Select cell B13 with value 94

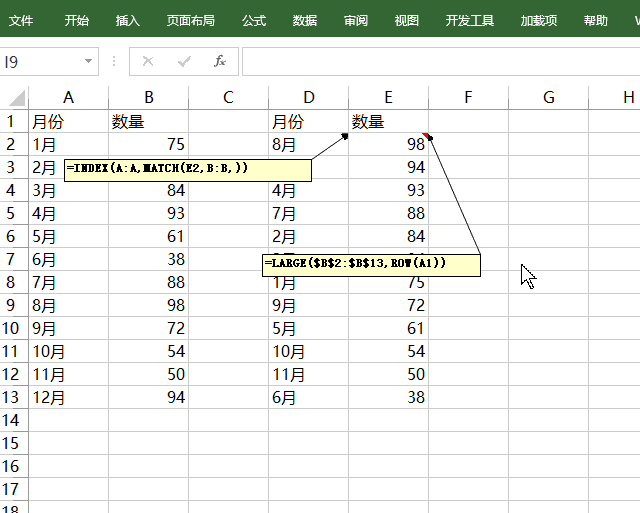tap(149, 397)
